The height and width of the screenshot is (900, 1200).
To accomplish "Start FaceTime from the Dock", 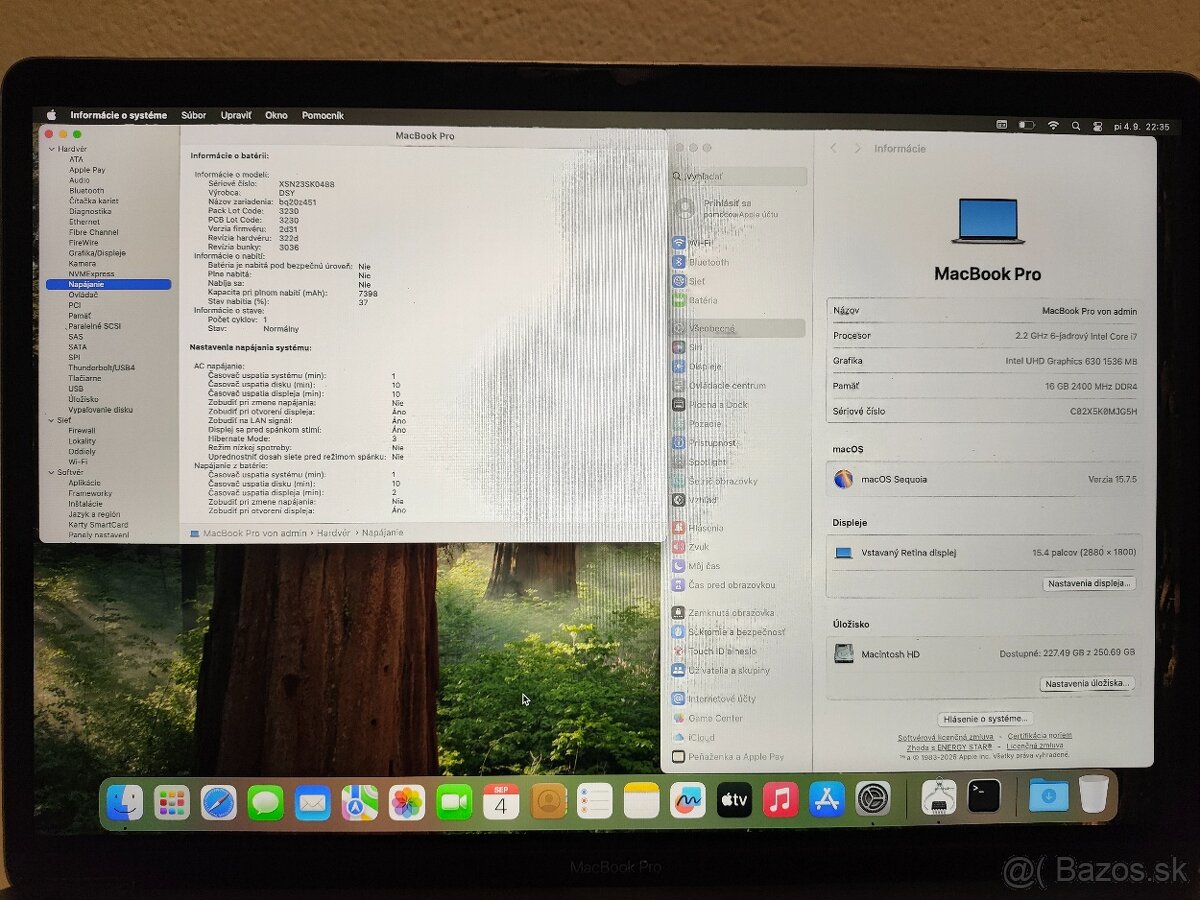I will coord(454,802).
